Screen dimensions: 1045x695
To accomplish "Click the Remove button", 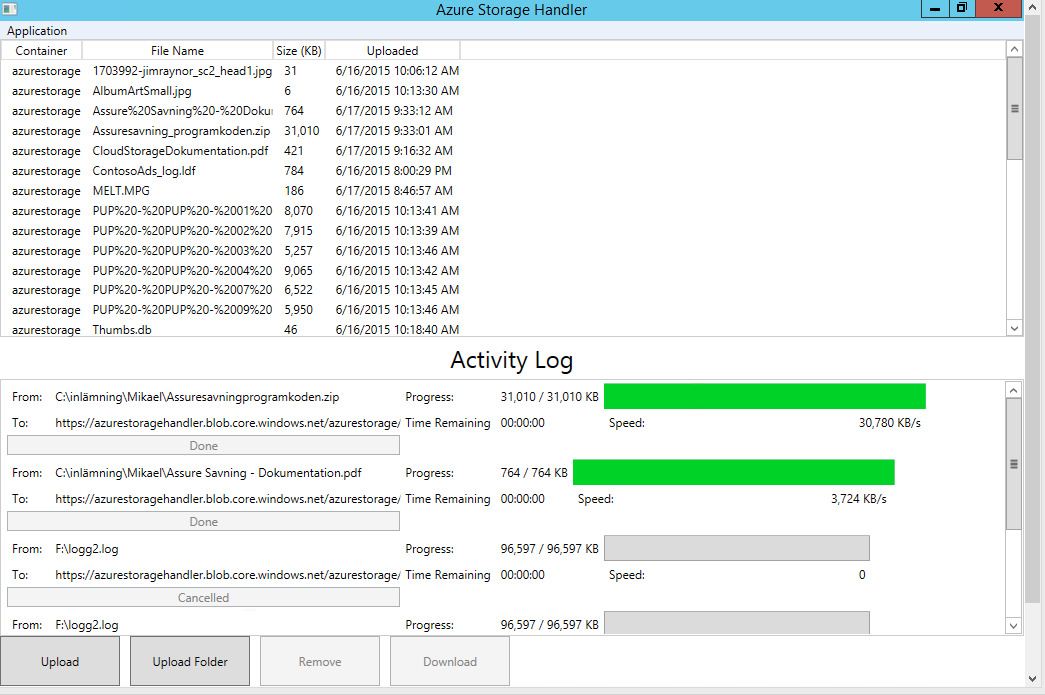I will point(320,661).
